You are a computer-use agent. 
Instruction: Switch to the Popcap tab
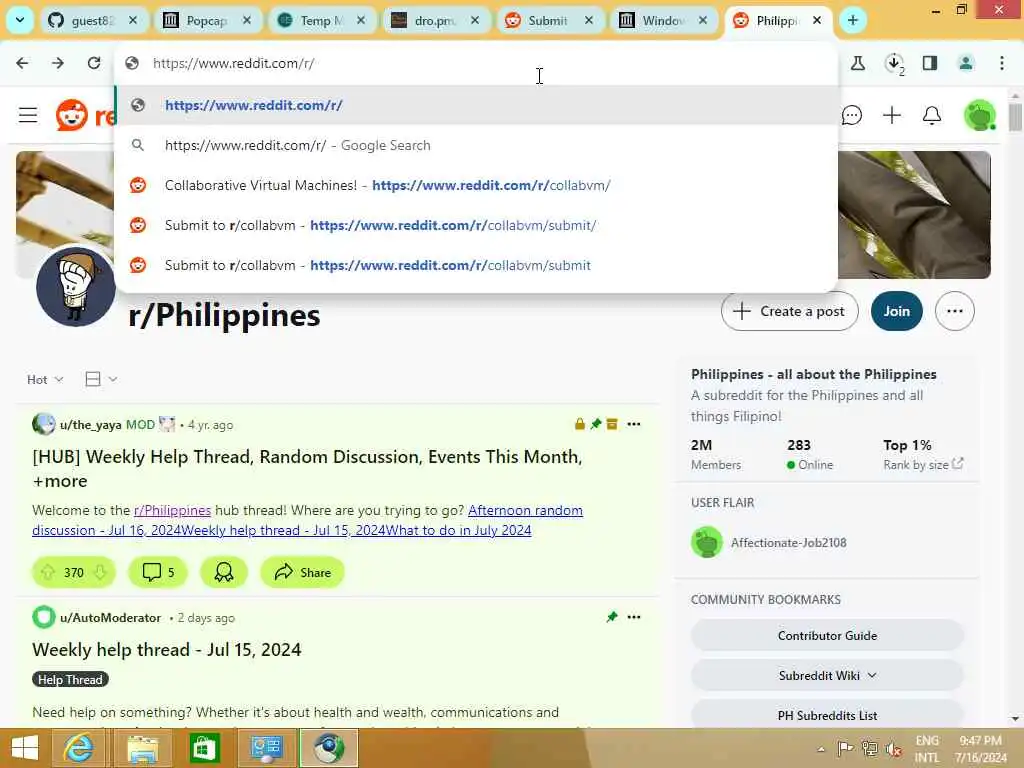pyautogui.click(x=206, y=20)
